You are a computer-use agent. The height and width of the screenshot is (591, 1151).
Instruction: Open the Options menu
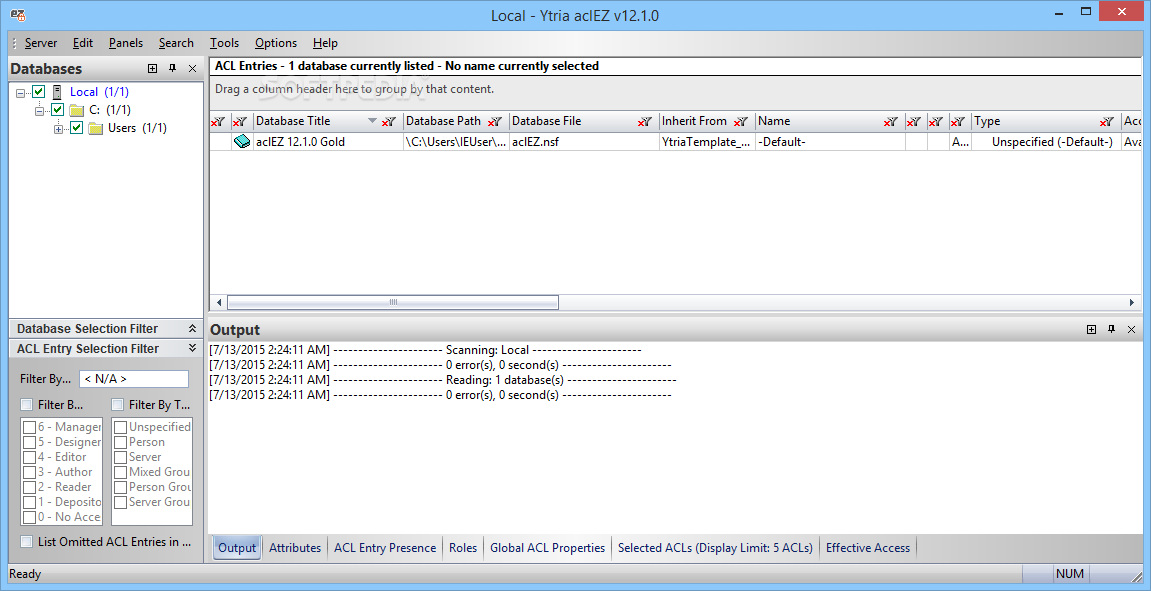click(x=276, y=43)
